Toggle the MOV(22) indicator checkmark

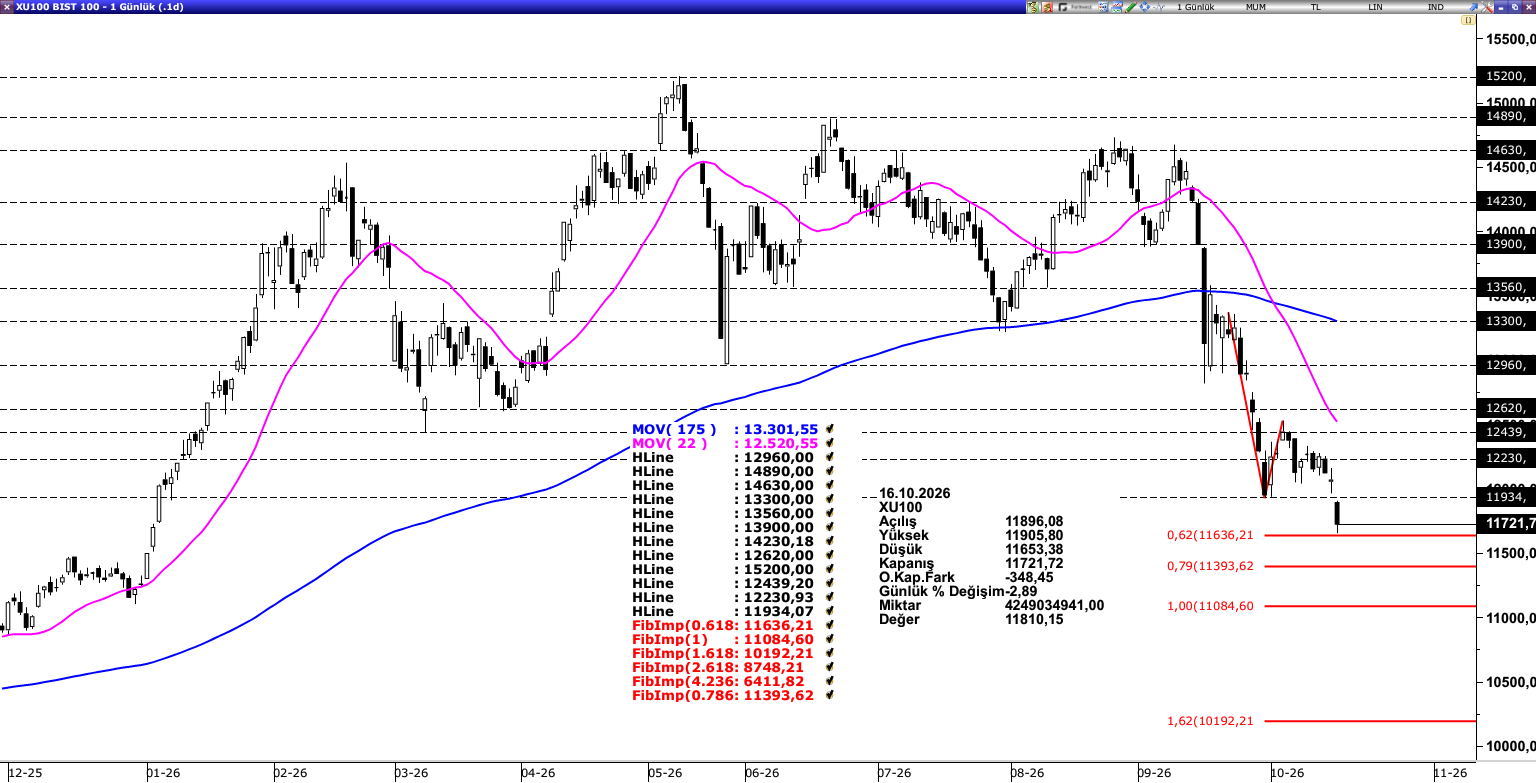[x=830, y=443]
